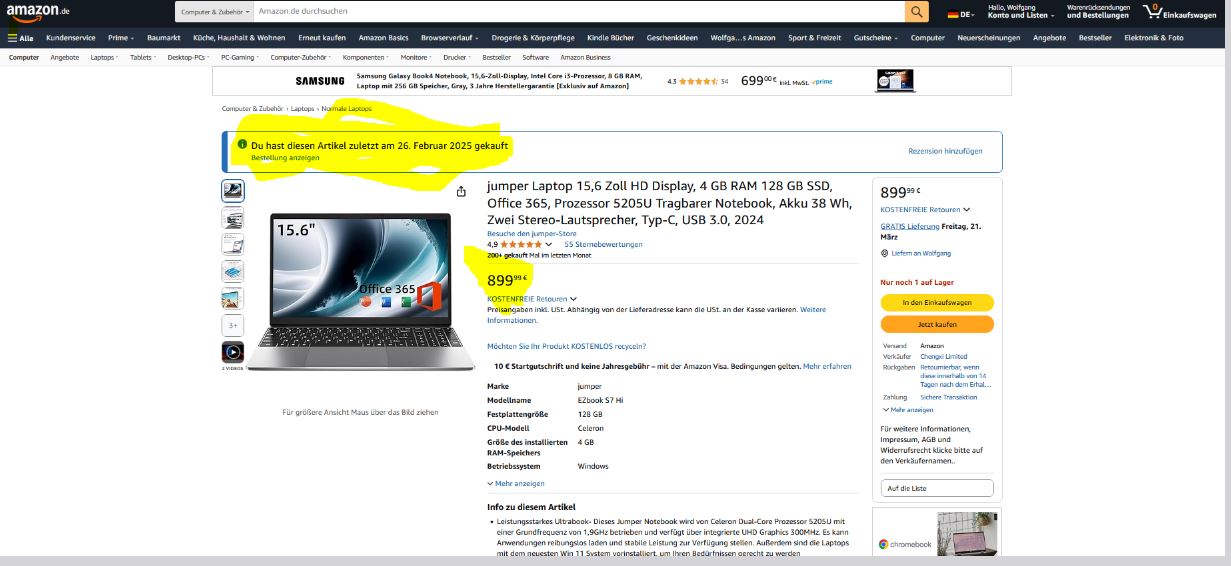Click the In den Einkaufswagen button
1231x566 pixels.
click(937, 302)
